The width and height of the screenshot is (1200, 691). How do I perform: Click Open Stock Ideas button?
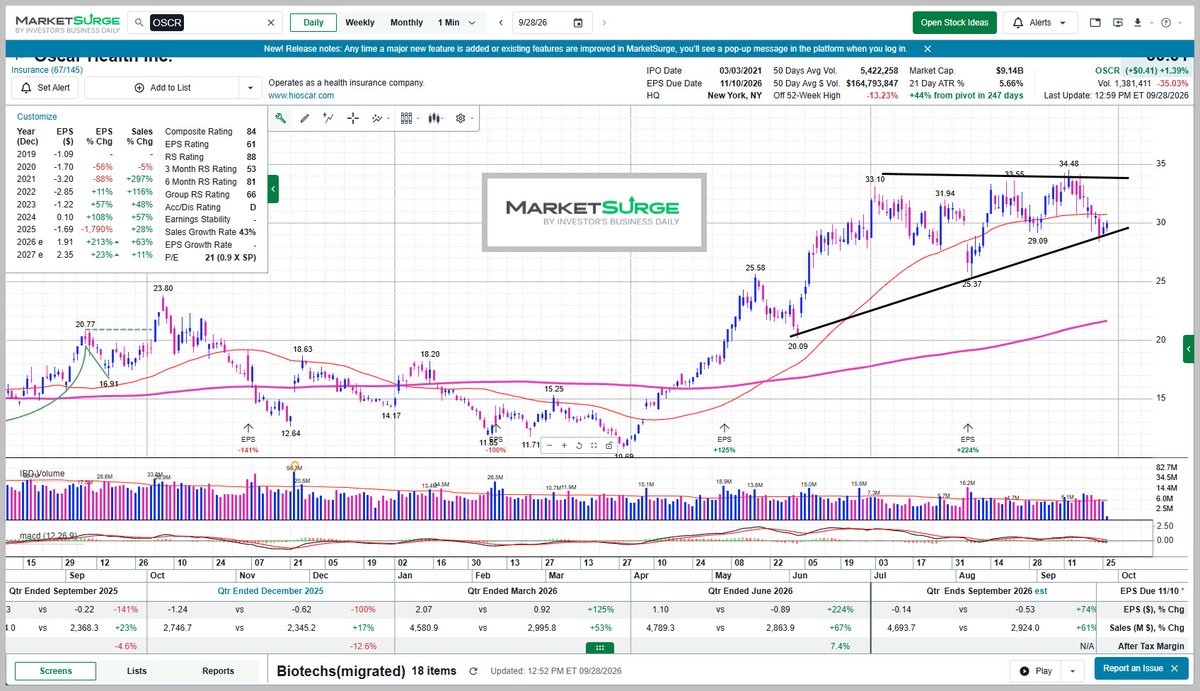[954, 23]
